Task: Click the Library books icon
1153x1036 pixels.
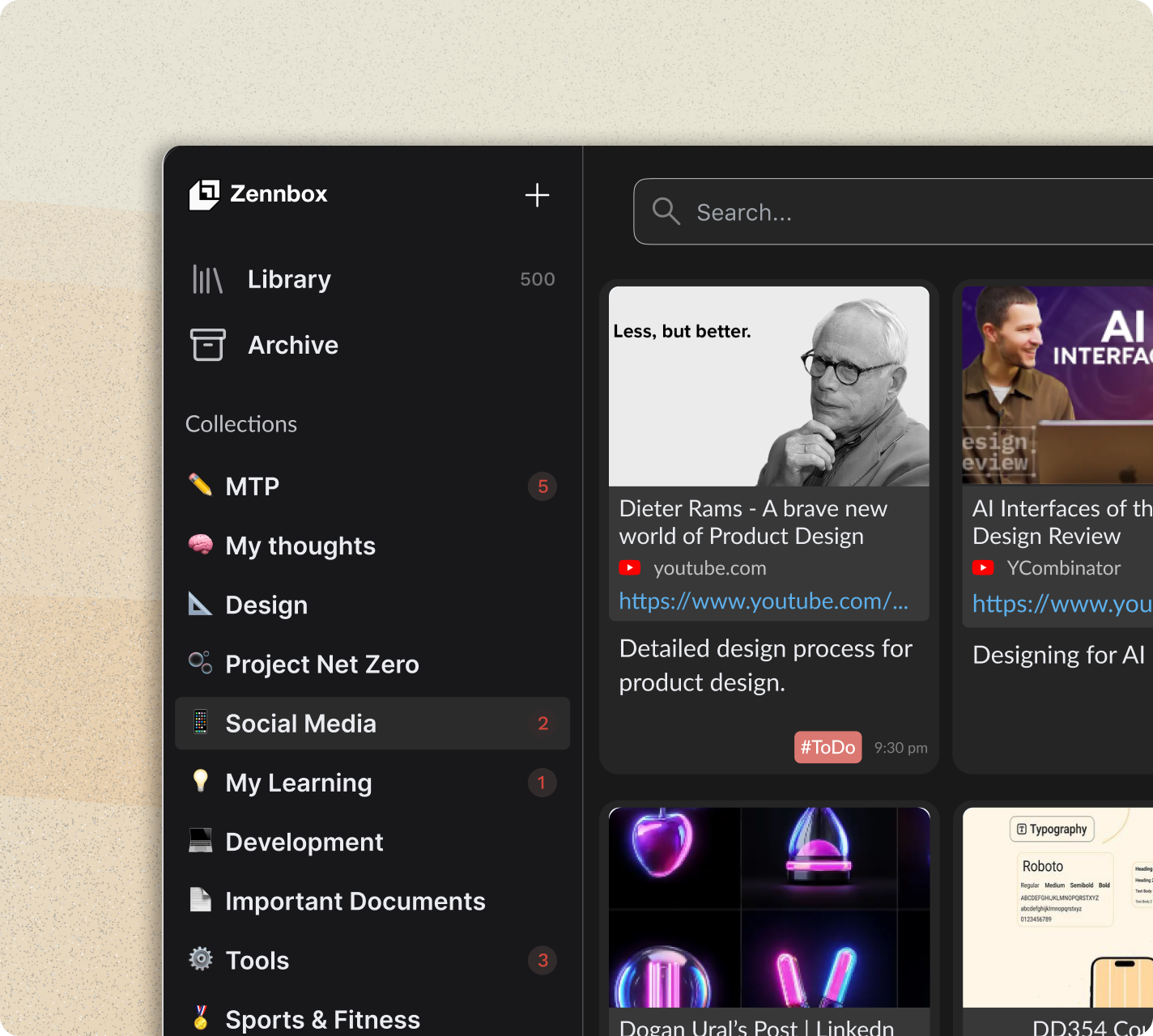Action: pyautogui.click(x=207, y=279)
